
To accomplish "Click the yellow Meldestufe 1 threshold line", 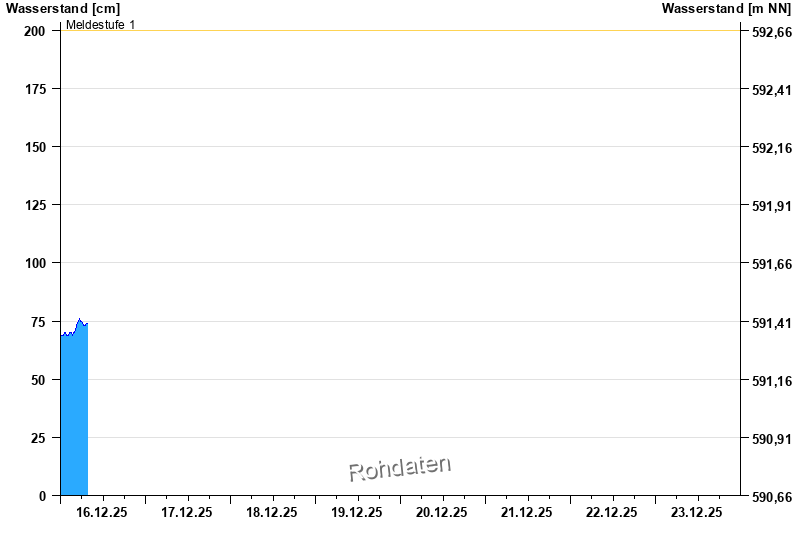I will coord(400,31).
